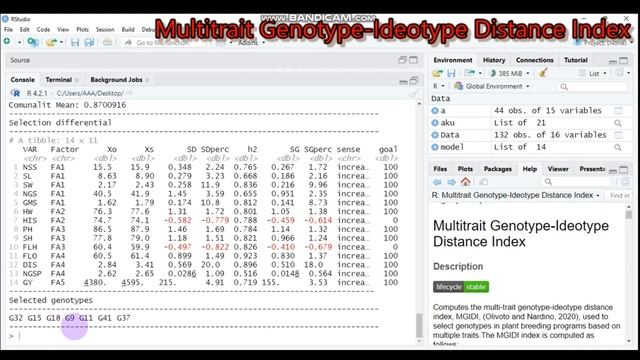
Task: Open the Addins dropdown
Action: [251, 42]
